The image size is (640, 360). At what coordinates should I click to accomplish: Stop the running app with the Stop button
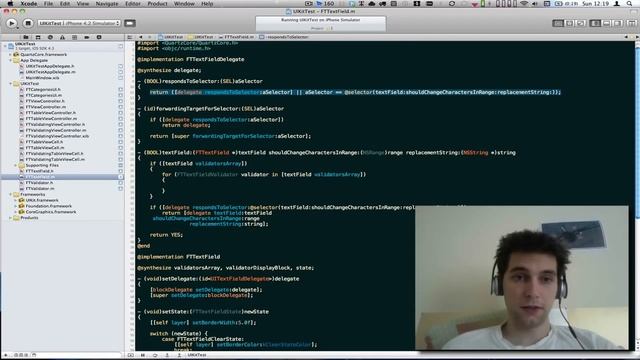pyautogui.click(x=27, y=23)
